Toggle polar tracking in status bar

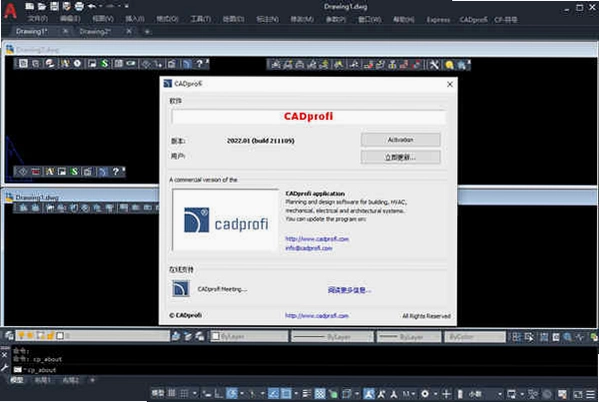point(232,394)
